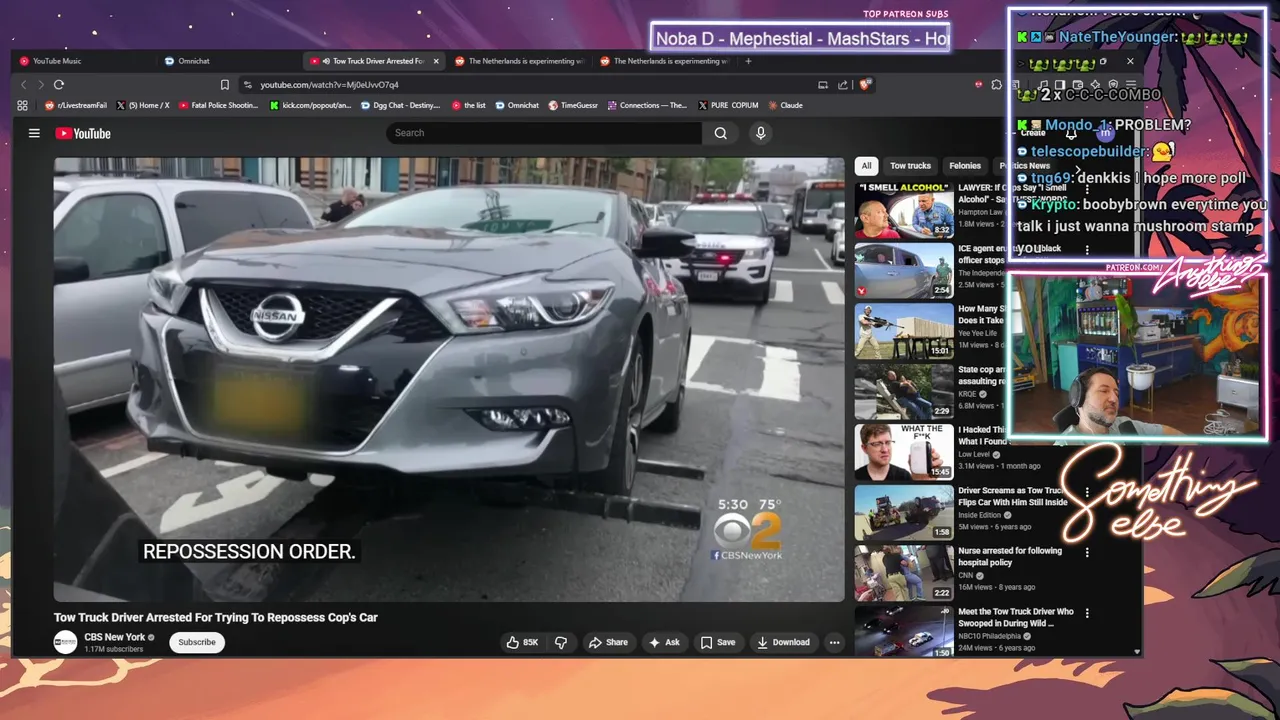1280x720 pixels.
Task: Click the share icon in the address bar
Action: pyautogui.click(x=843, y=85)
